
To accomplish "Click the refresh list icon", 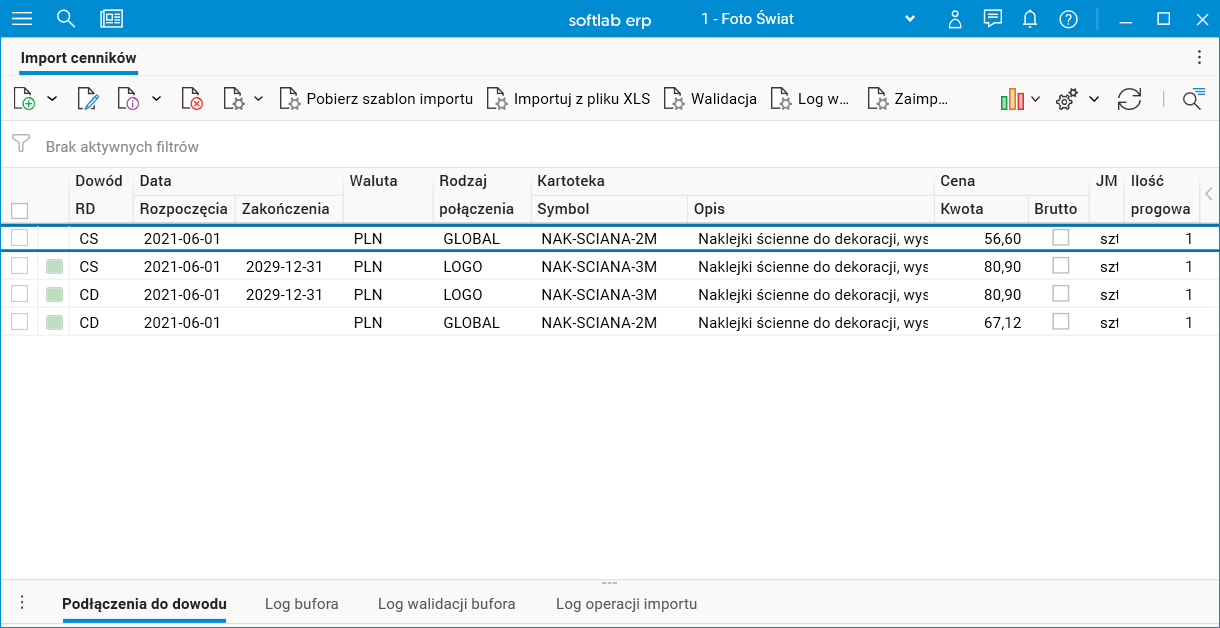I will (1129, 99).
